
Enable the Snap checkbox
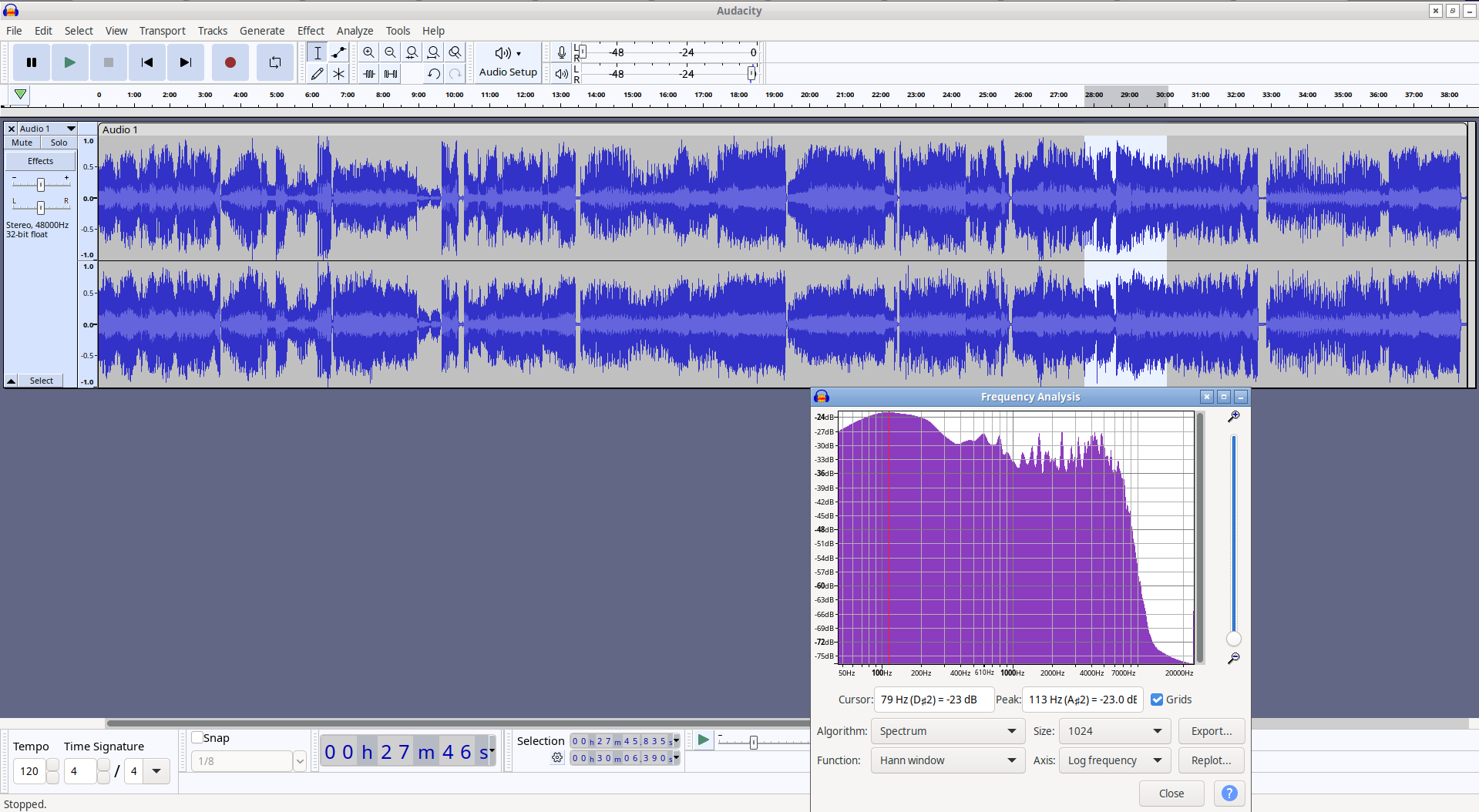tap(197, 738)
